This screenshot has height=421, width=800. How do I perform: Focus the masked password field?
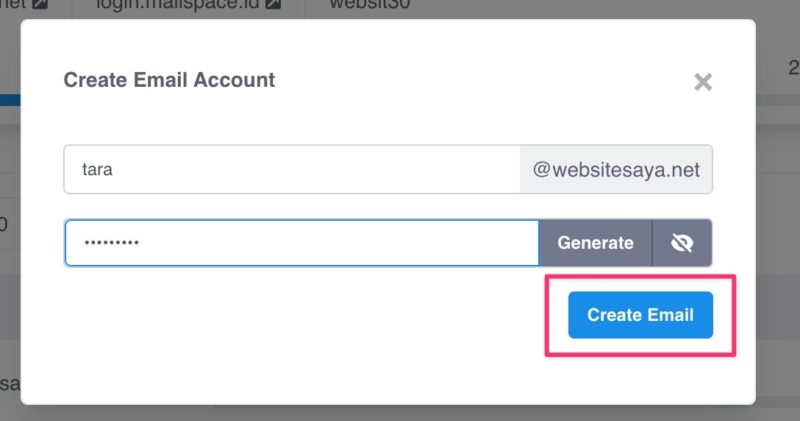click(302, 243)
